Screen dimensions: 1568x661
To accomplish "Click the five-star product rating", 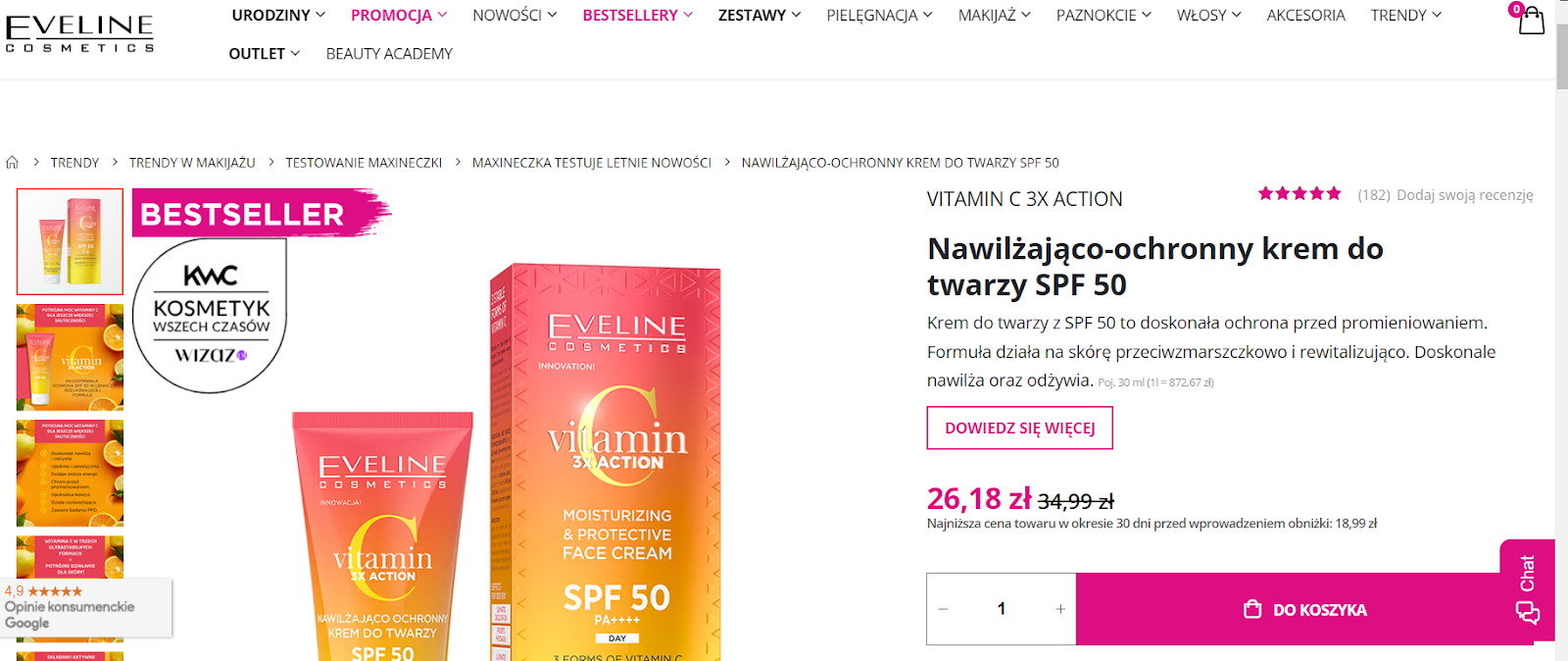I will (x=1299, y=194).
